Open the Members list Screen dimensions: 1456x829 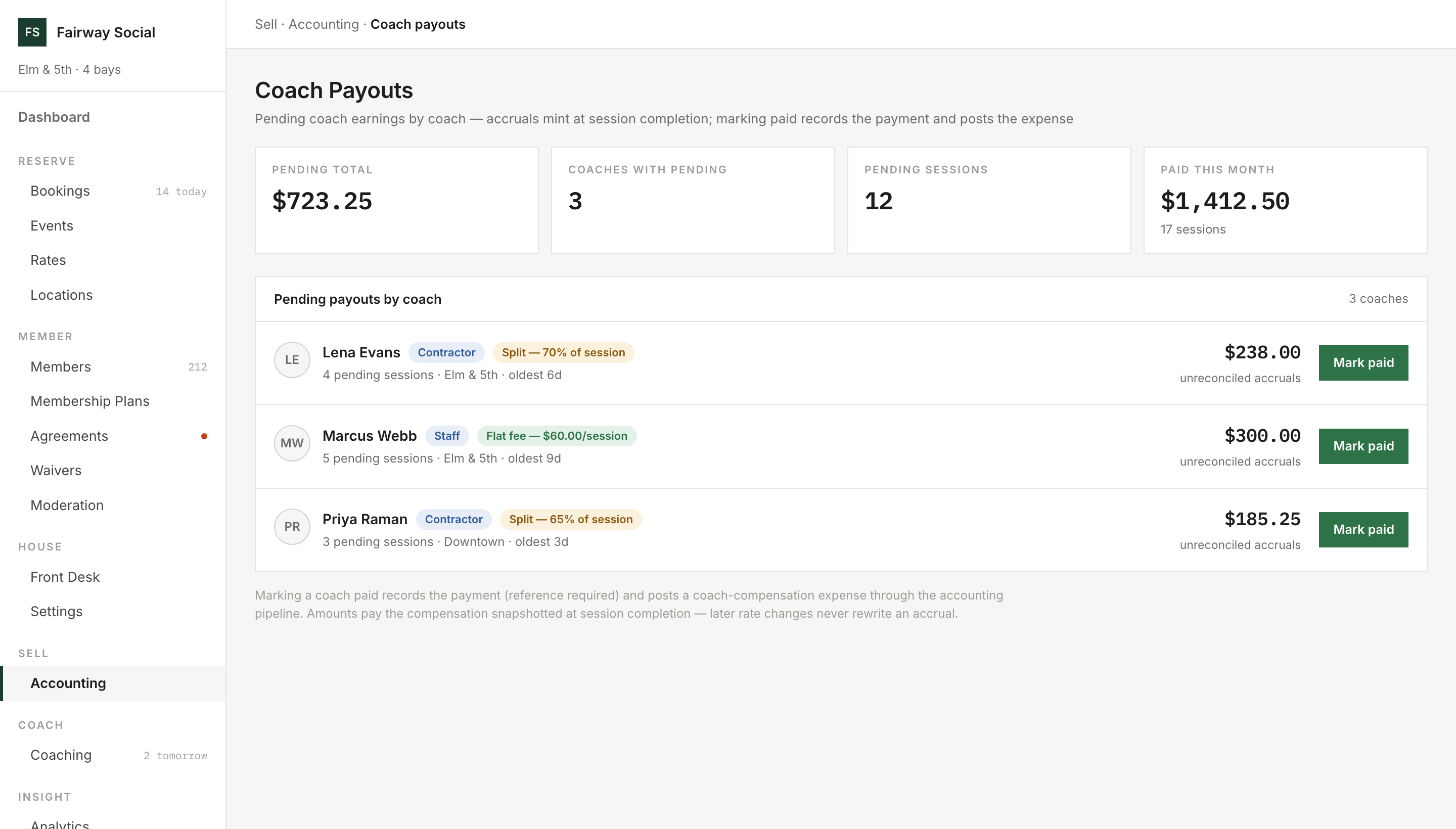(x=113, y=366)
